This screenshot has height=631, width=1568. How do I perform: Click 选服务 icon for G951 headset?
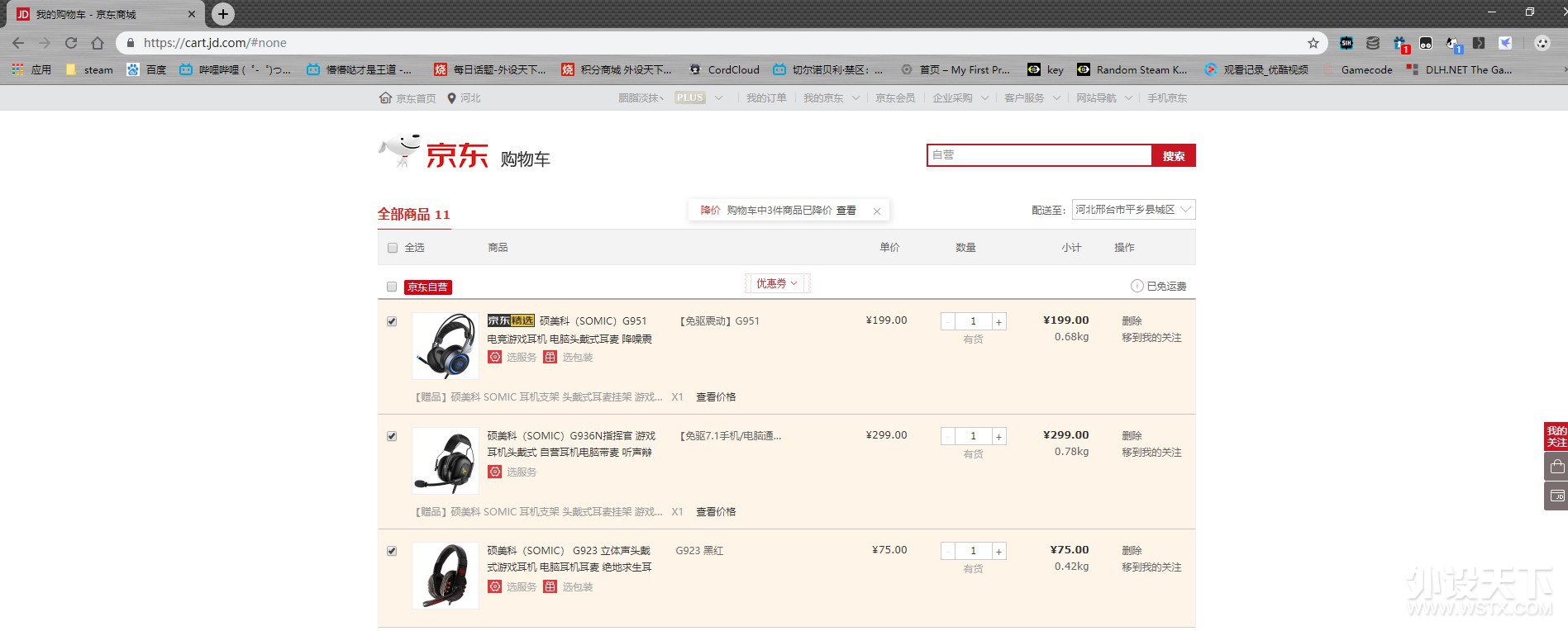click(x=494, y=358)
